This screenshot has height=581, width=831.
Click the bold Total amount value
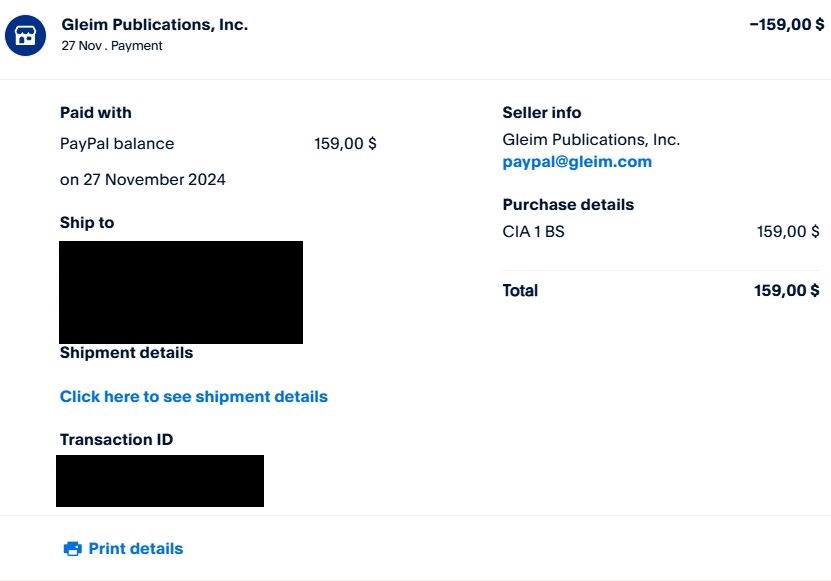[787, 291]
